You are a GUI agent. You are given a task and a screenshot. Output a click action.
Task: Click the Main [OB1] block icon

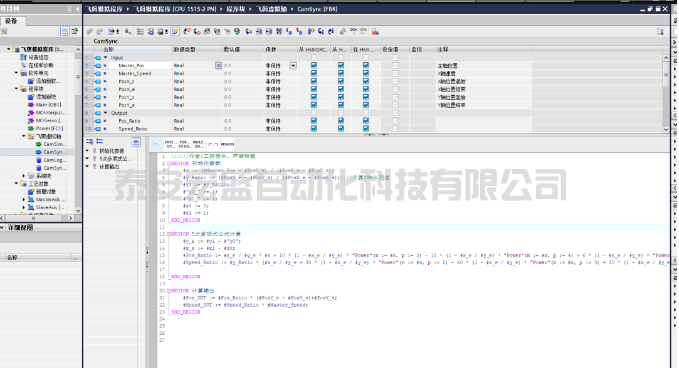tap(31, 105)
